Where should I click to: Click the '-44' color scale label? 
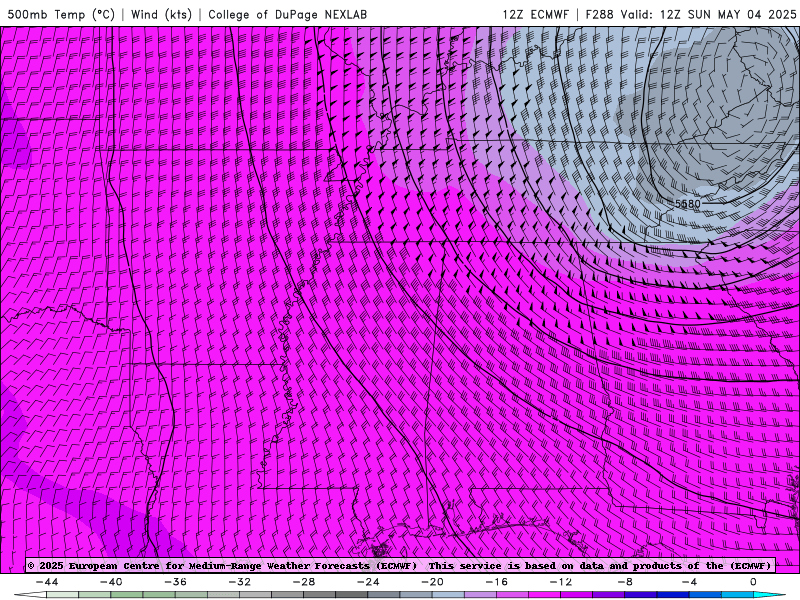click(47, 582)
